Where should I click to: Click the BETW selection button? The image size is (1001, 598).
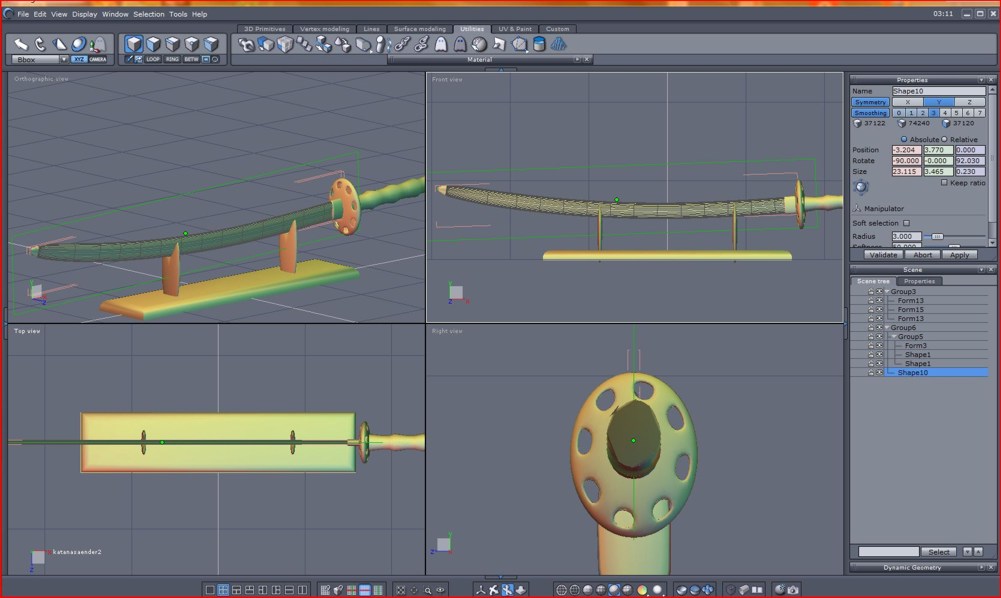point(192,59)
